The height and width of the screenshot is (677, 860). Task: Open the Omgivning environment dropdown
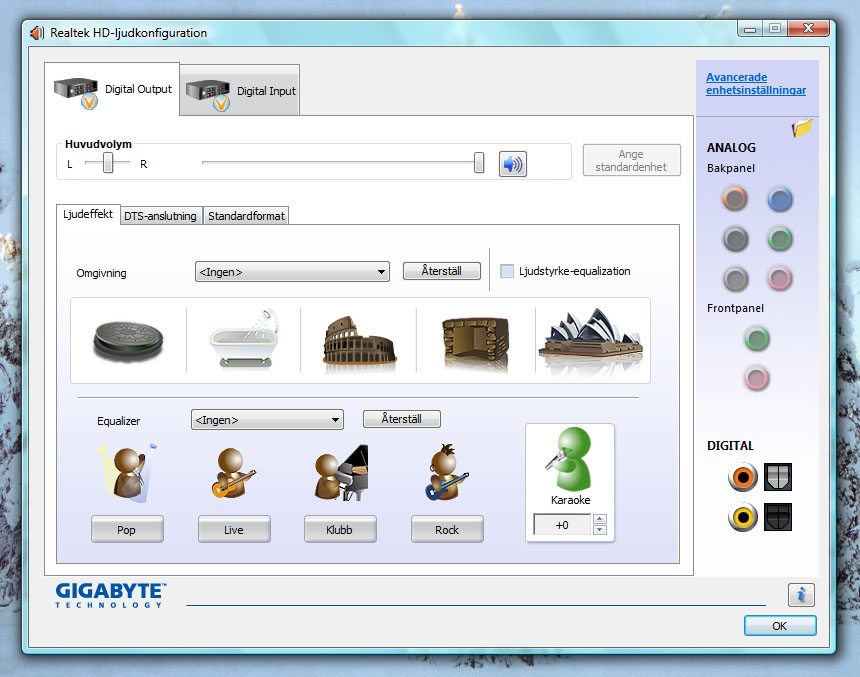click(x=292, y=272)
